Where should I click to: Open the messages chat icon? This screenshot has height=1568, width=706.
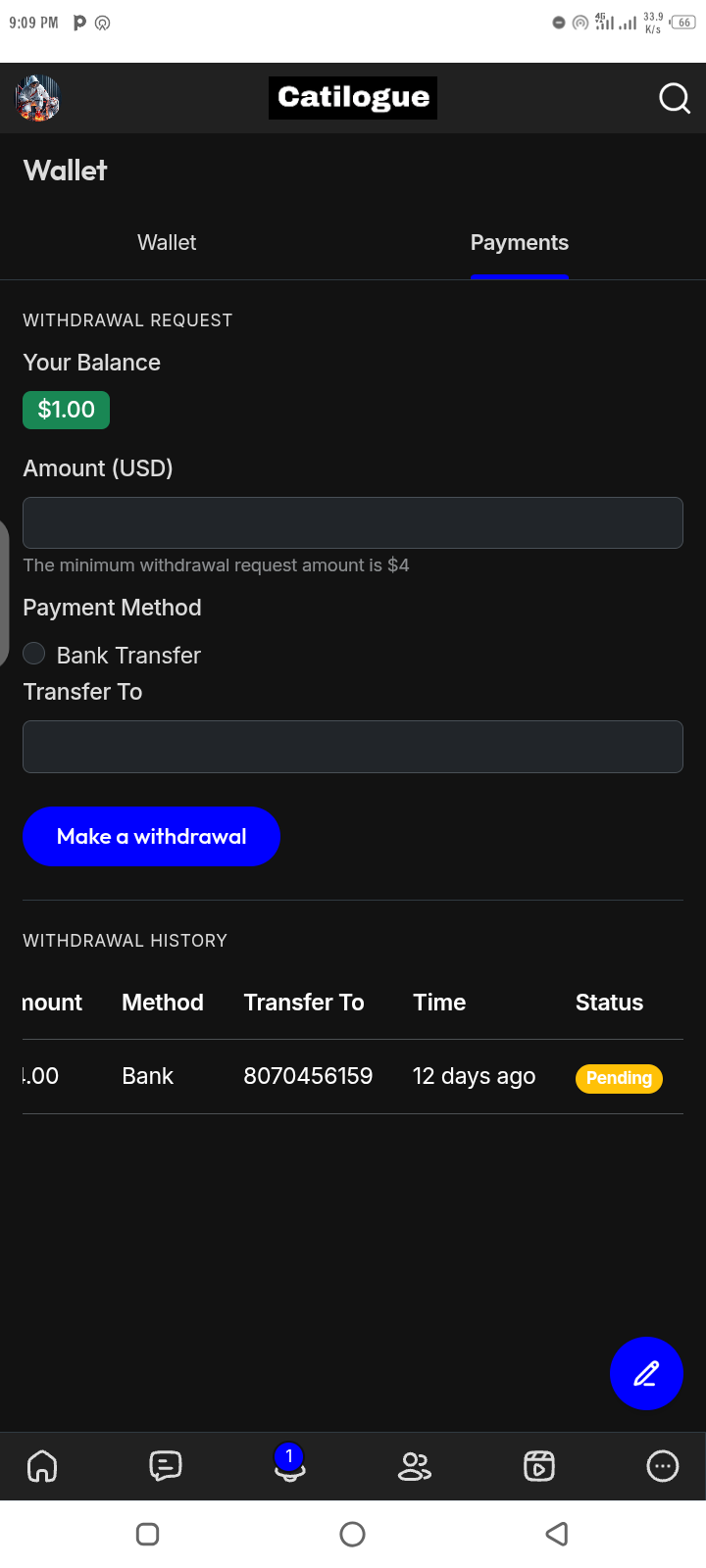166,1466
